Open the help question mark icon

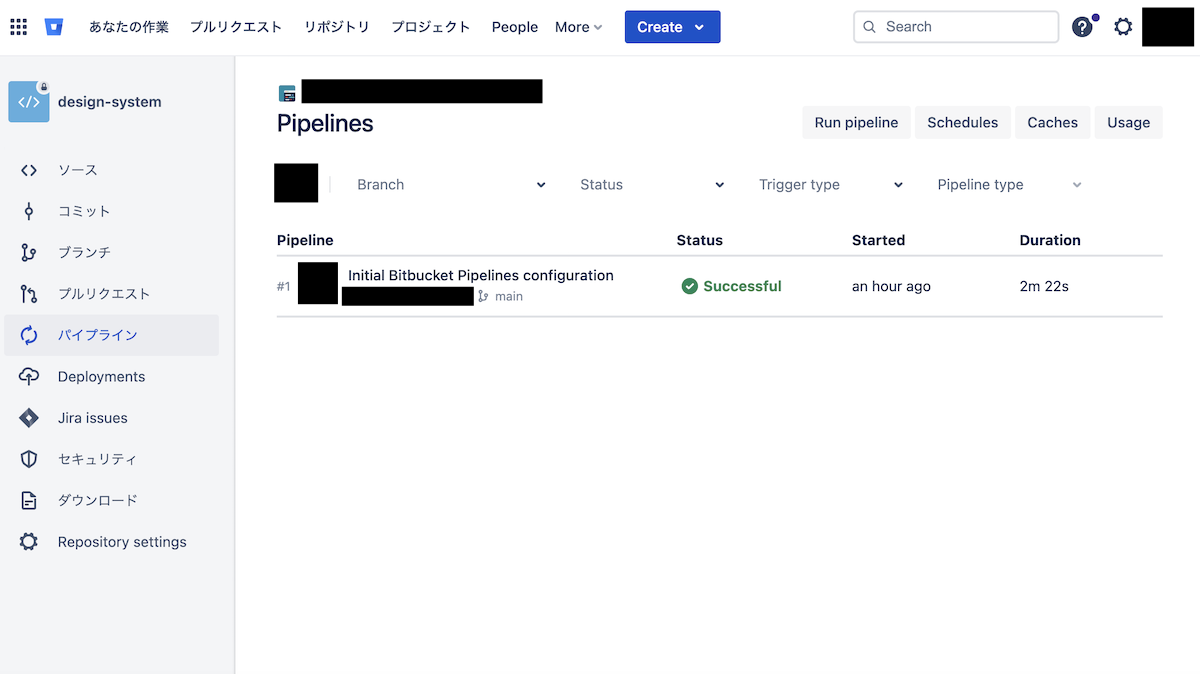pyautogui.click(x=1082, y=27)
